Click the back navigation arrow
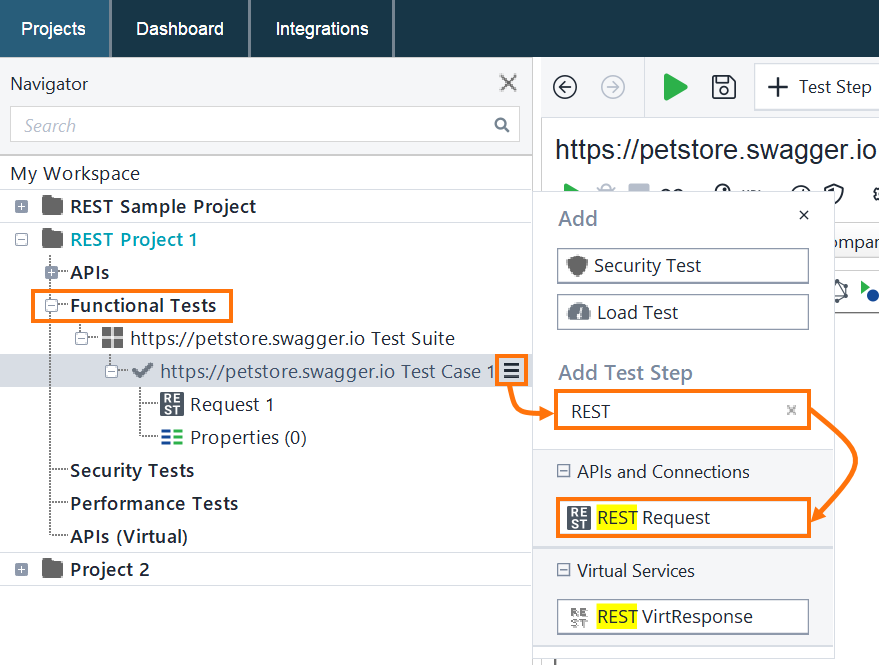Image resolution: width=879 pixels, height=665 pixels. click(x=565, y=87)
